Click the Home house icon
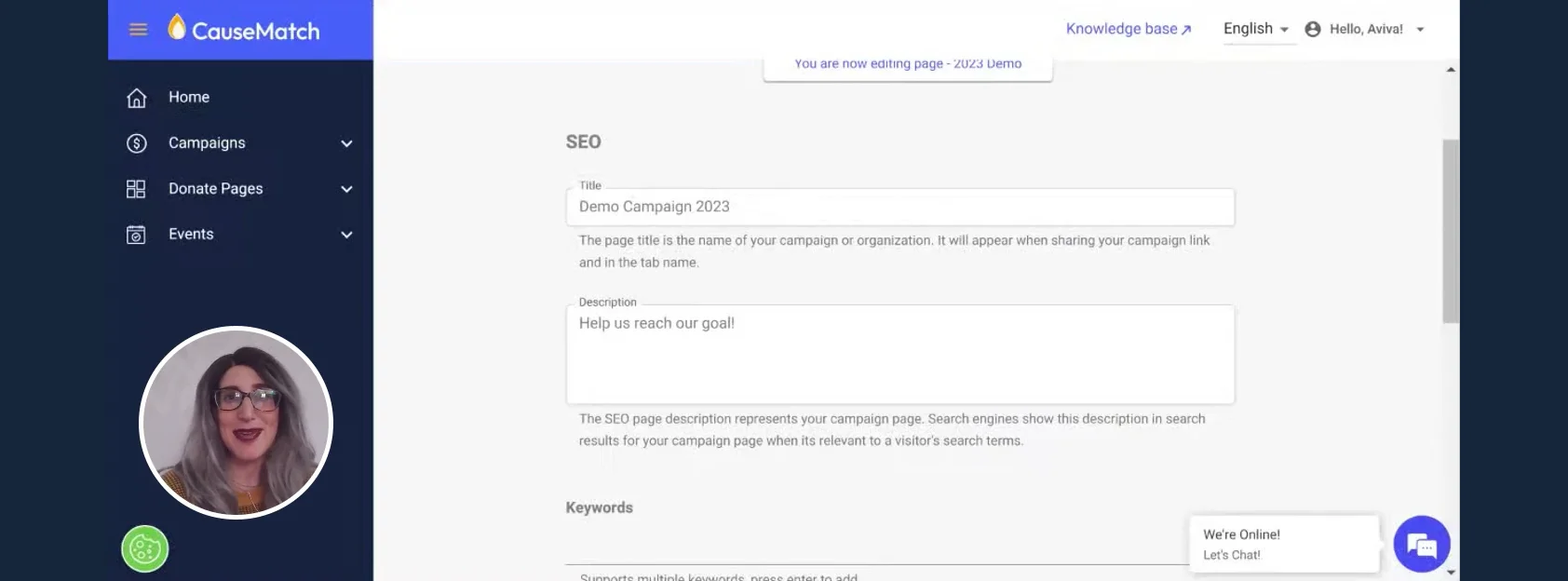The height and width of the screenshot is (581, 1568). tap(137, 98)
